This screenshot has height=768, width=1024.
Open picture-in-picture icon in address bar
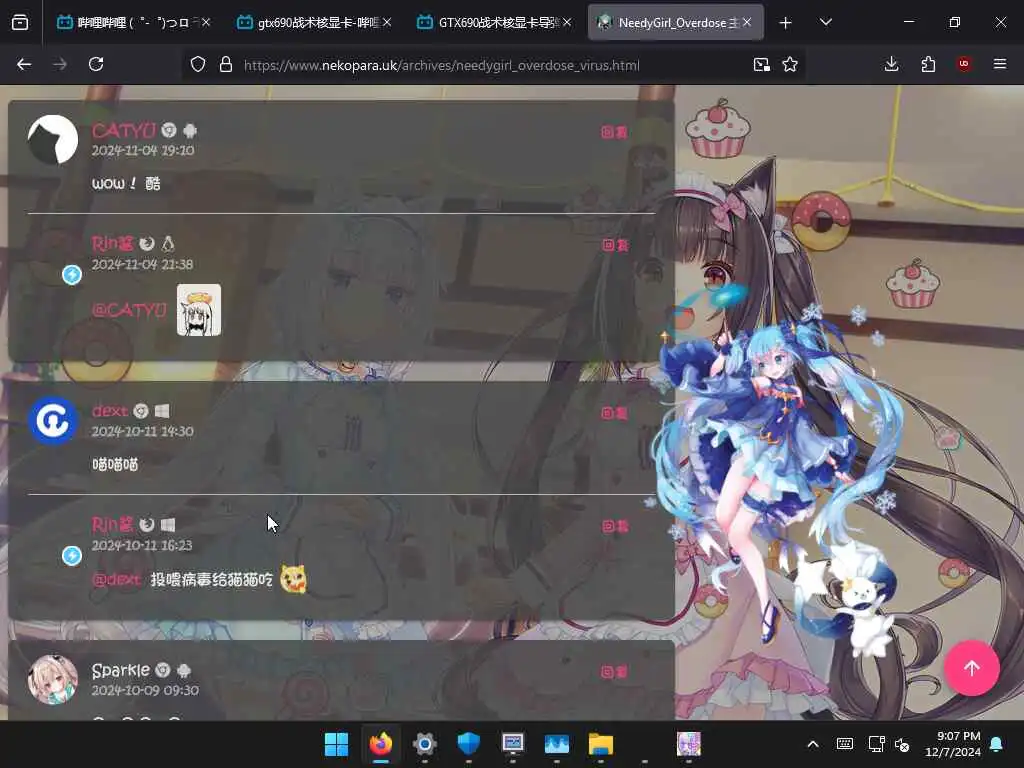[761, 65]
